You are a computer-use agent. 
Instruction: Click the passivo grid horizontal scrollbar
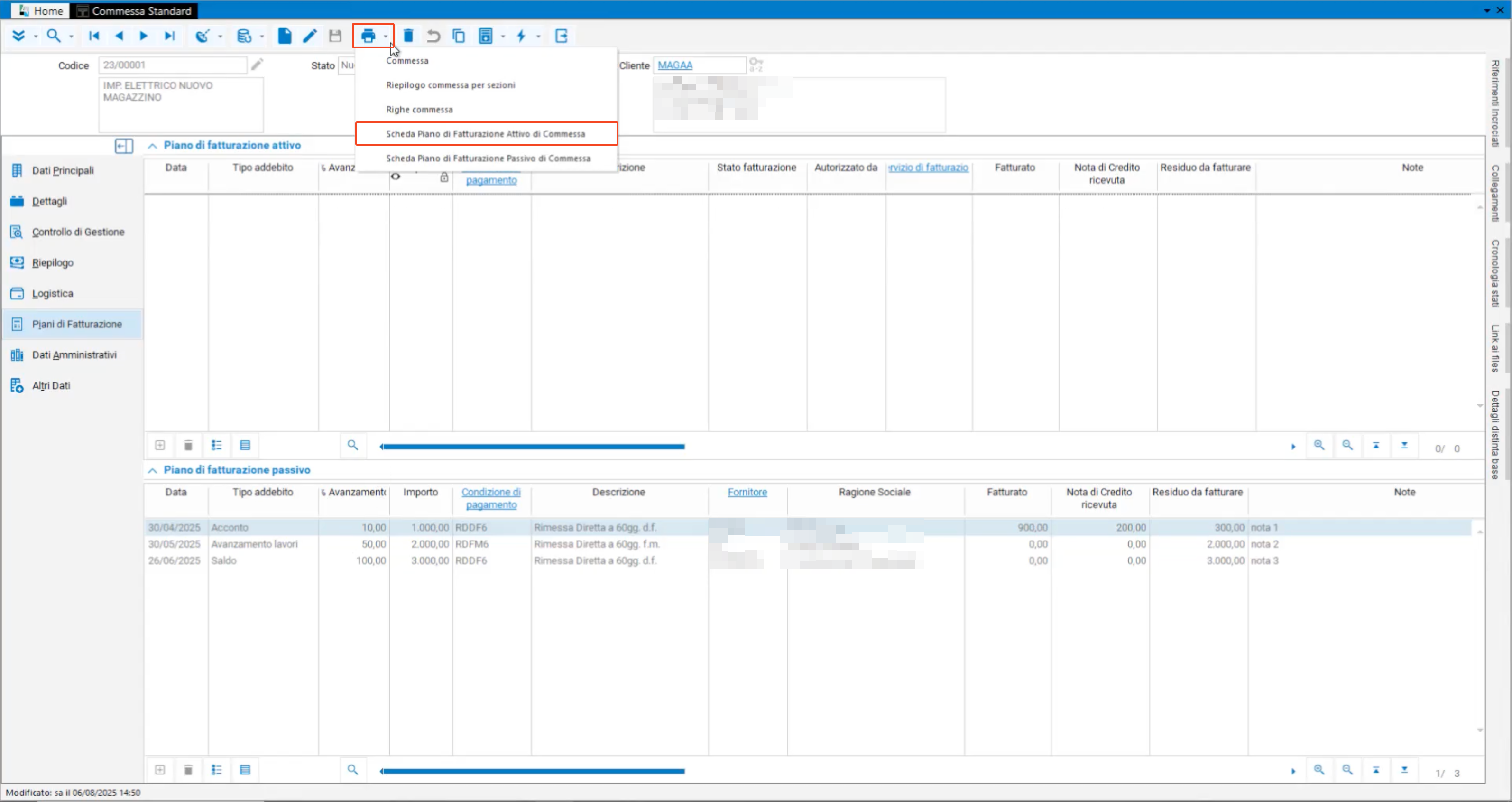pyautogui.click(x=533, y=772)
